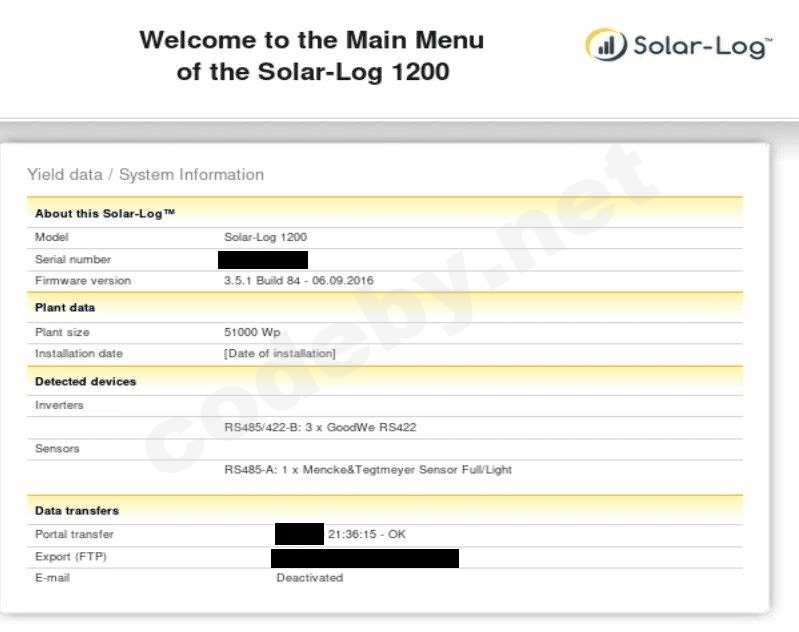799x632 pixels.
Task: Click the 'Inverters' row label
Action: pos(59,405)
